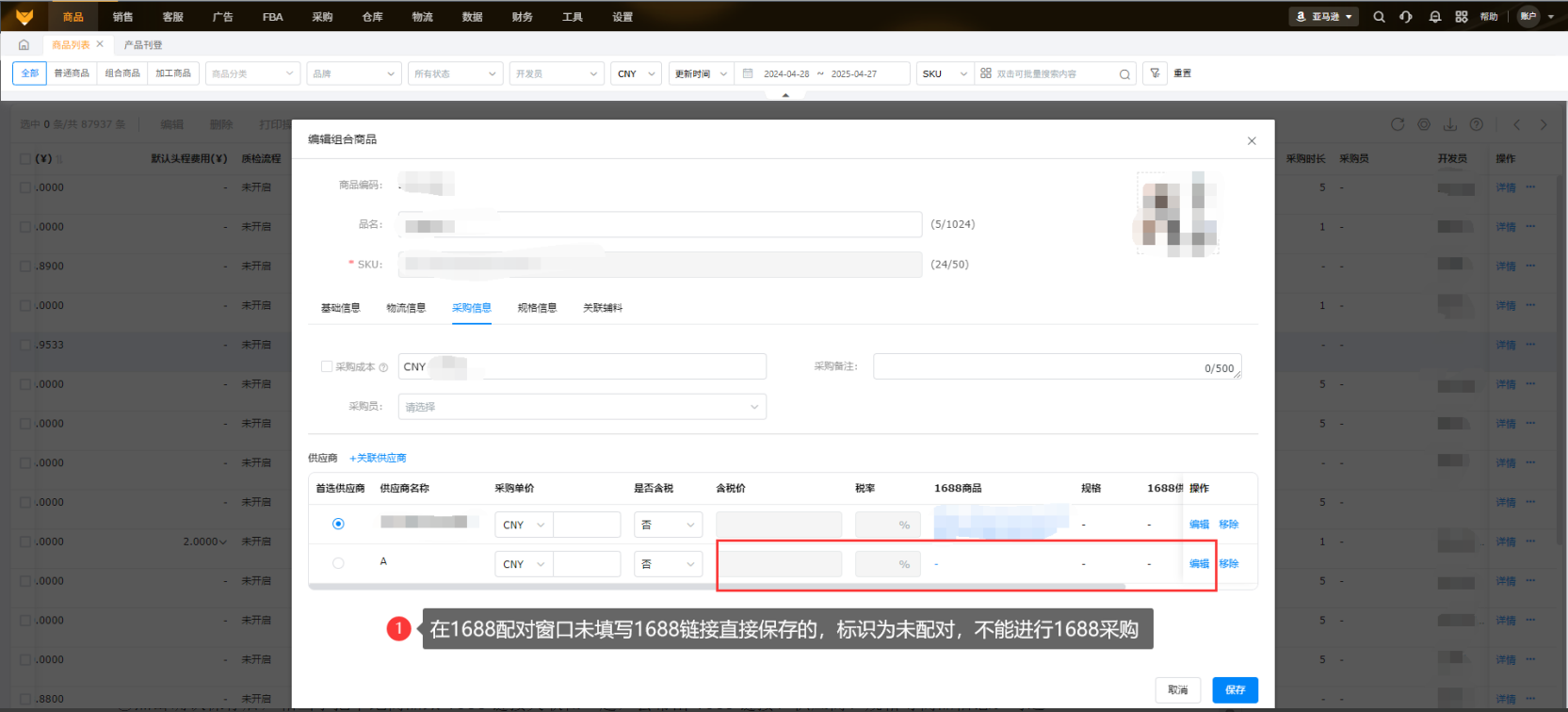This screenshot has width=1568, height=712.
Task: Open the 是否含税 dropdown for supplier A
Action: [x=669, y=564]
